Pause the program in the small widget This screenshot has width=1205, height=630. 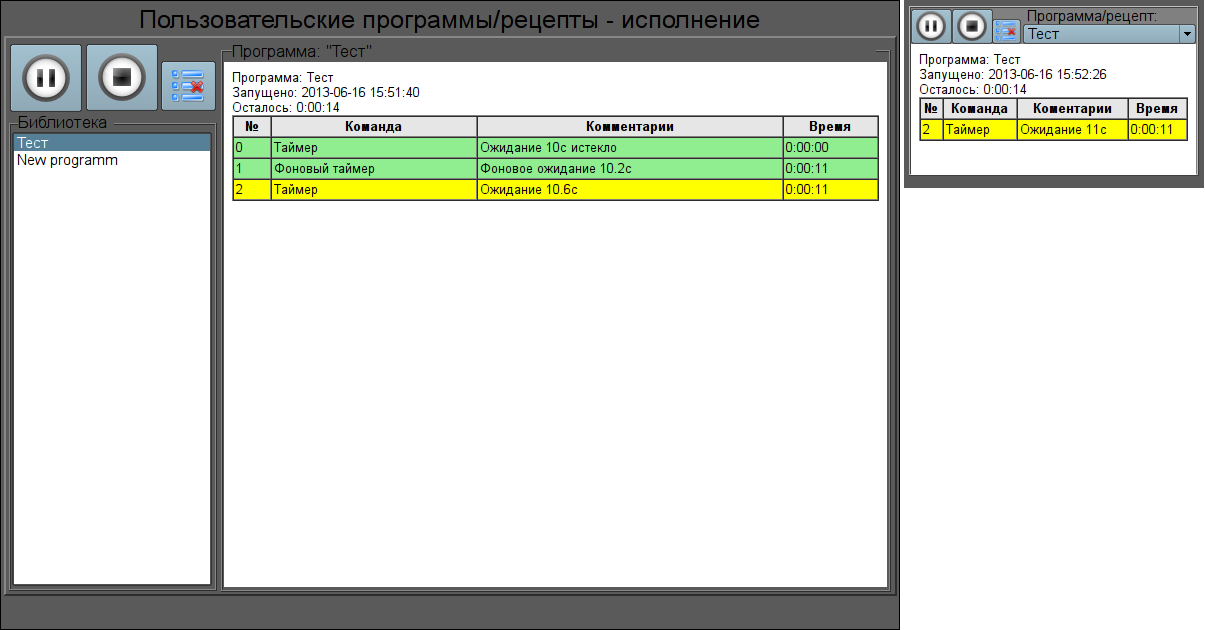931,26
